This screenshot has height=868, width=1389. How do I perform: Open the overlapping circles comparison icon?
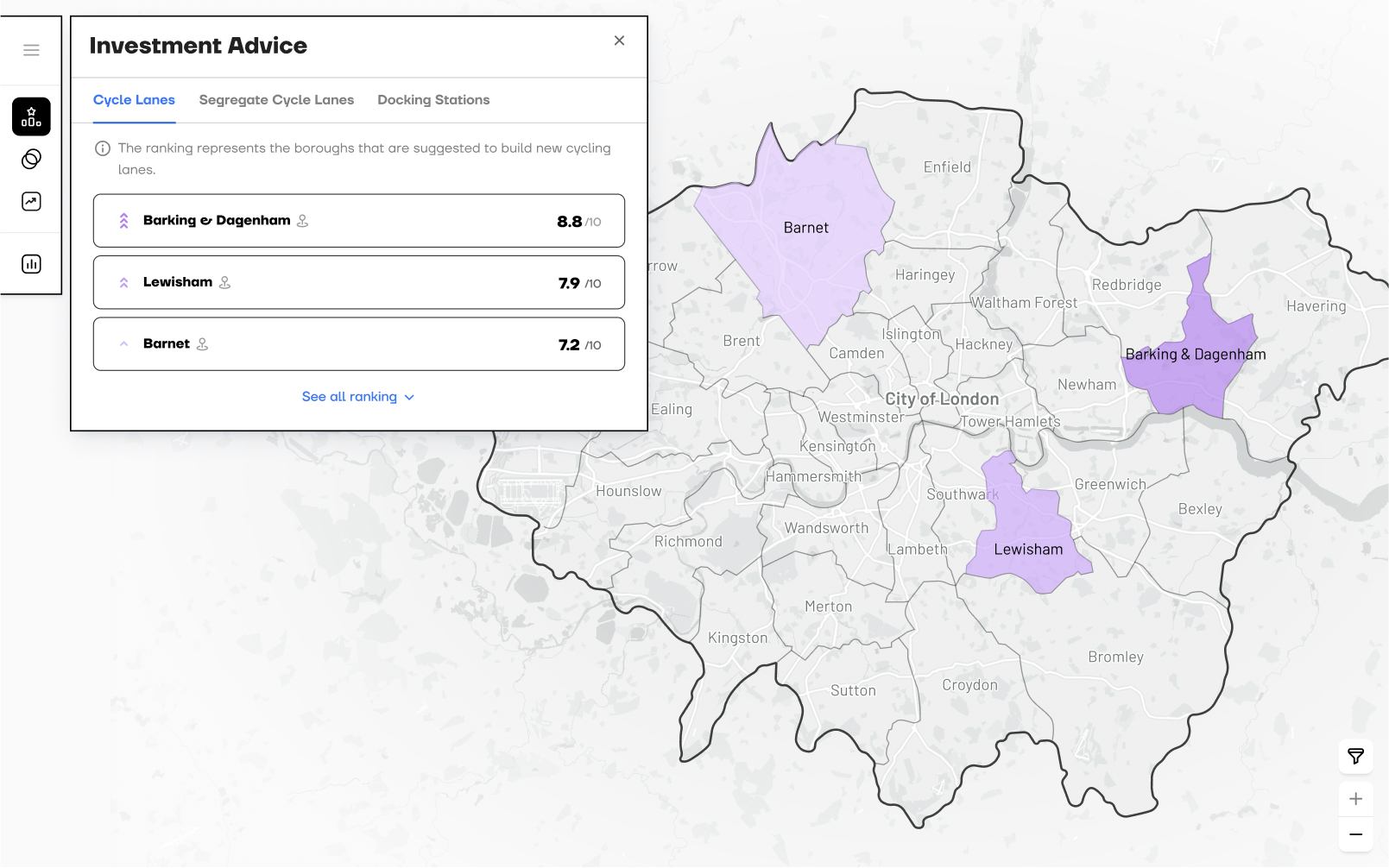tap(31, 159)
